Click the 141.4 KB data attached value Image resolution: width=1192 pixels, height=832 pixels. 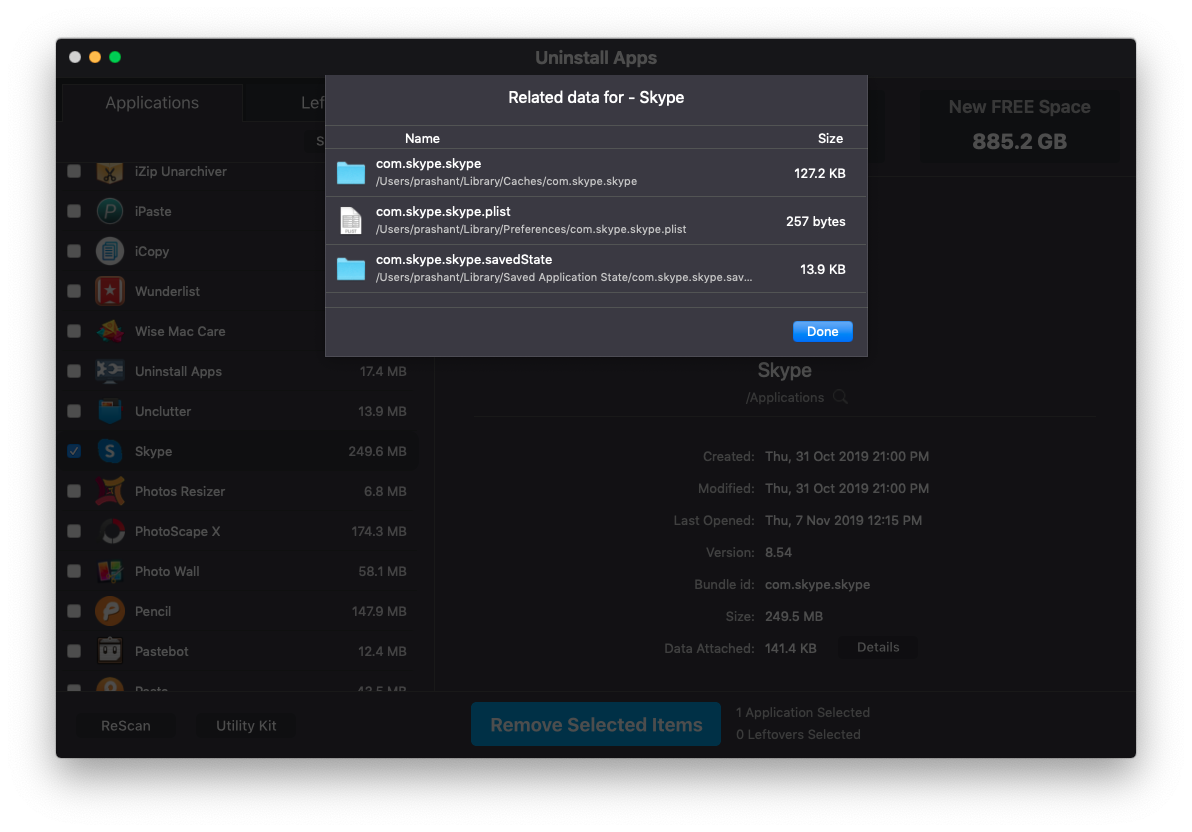click(x=791, y=649)
